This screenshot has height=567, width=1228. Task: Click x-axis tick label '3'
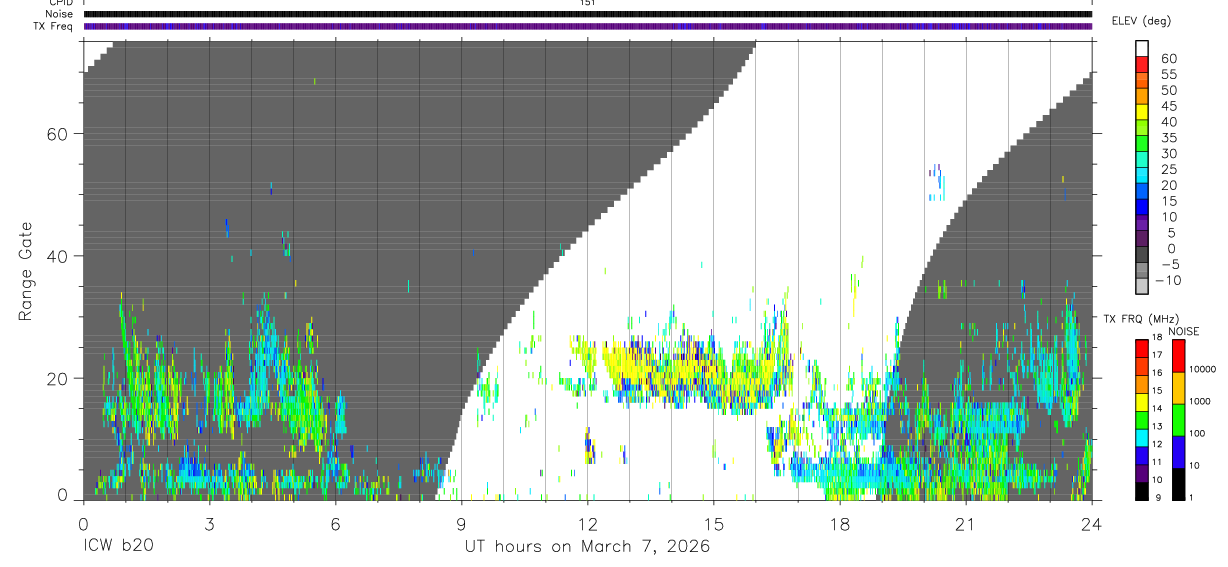(x=209, y=524)
